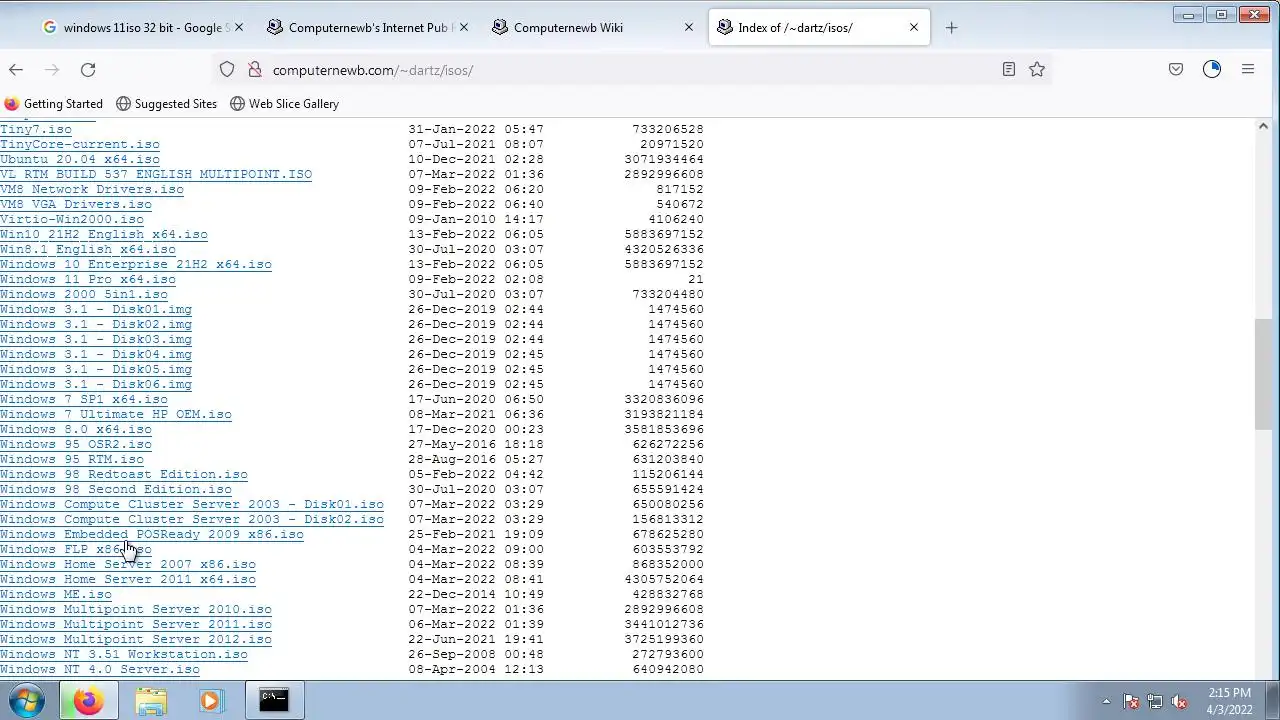1280x720 pixels.
Task: Close the Index of /~dartz/isos/ tab
Action: click(x=913, y=27)
